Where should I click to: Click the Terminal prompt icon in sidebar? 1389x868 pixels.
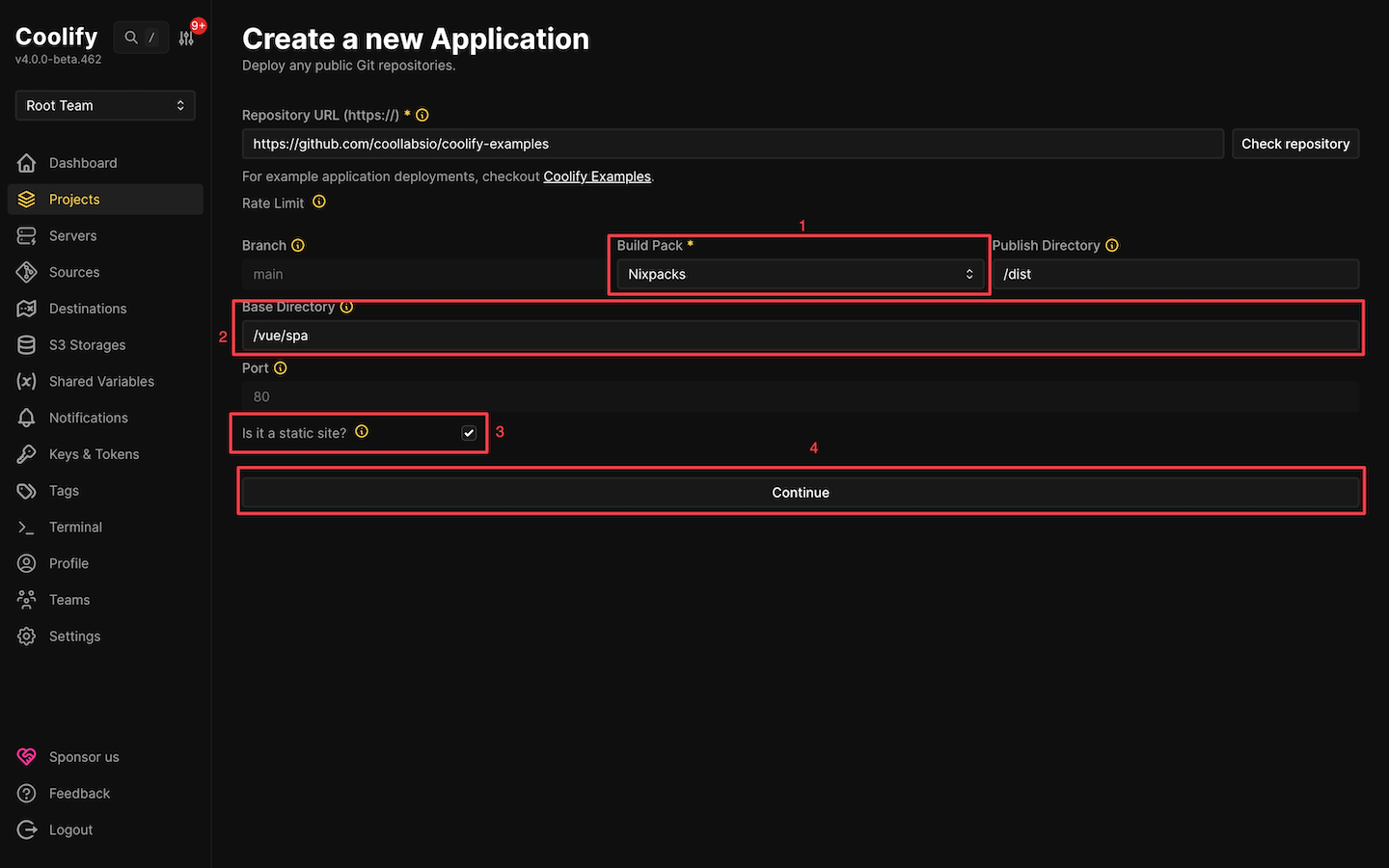26,527
